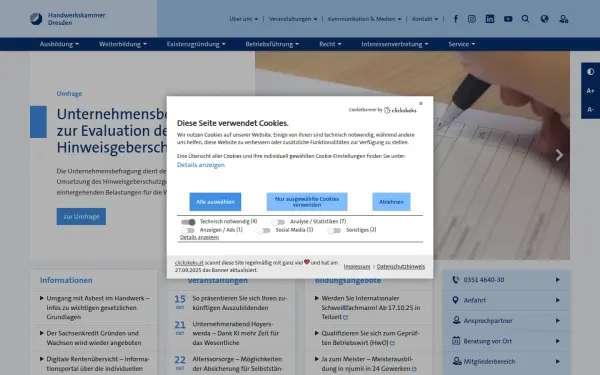
Task: Click the map pin Anfahrt icon
Action: coord(455,300)
